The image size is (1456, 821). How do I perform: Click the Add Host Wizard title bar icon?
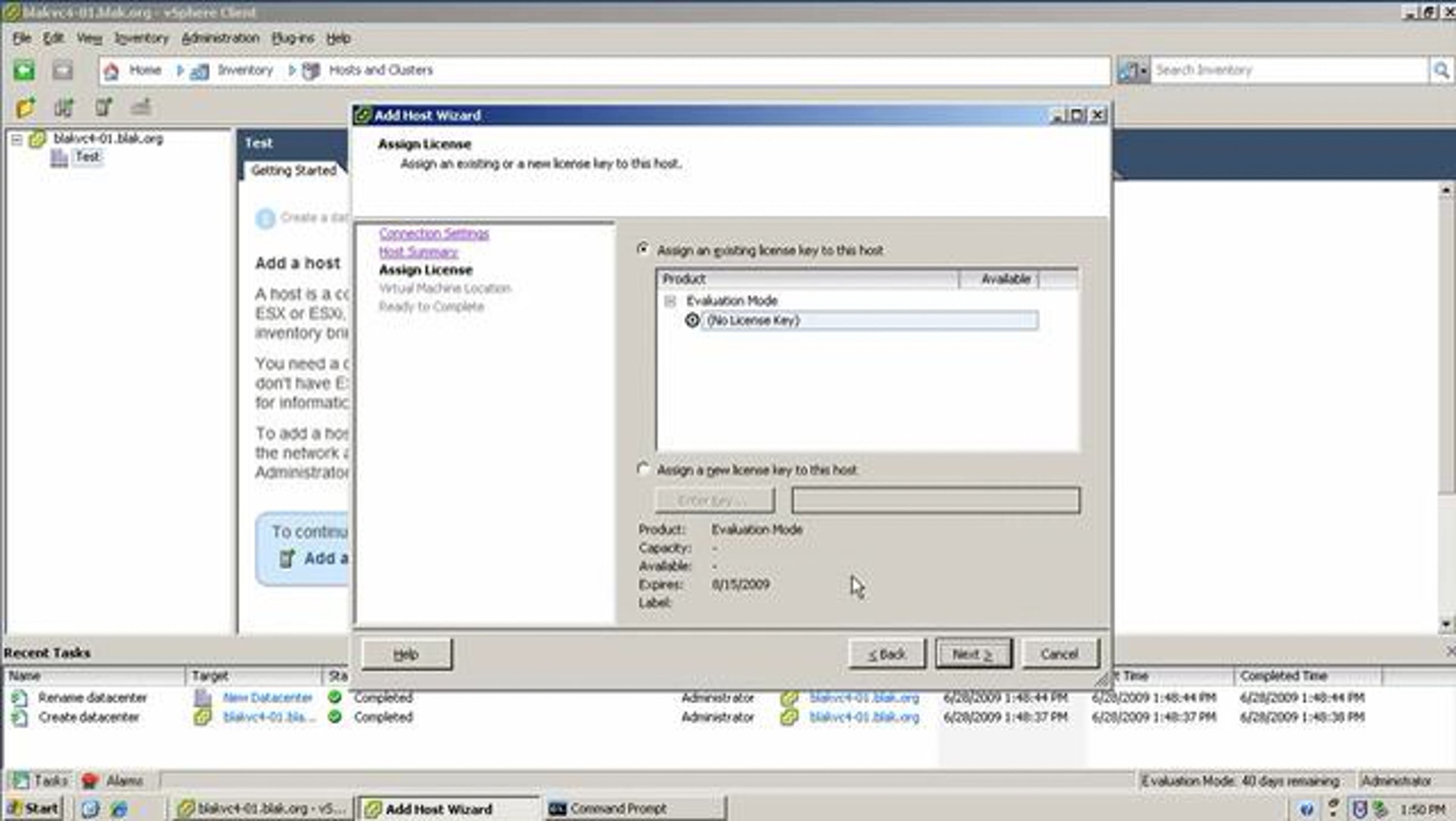[363, 115]
